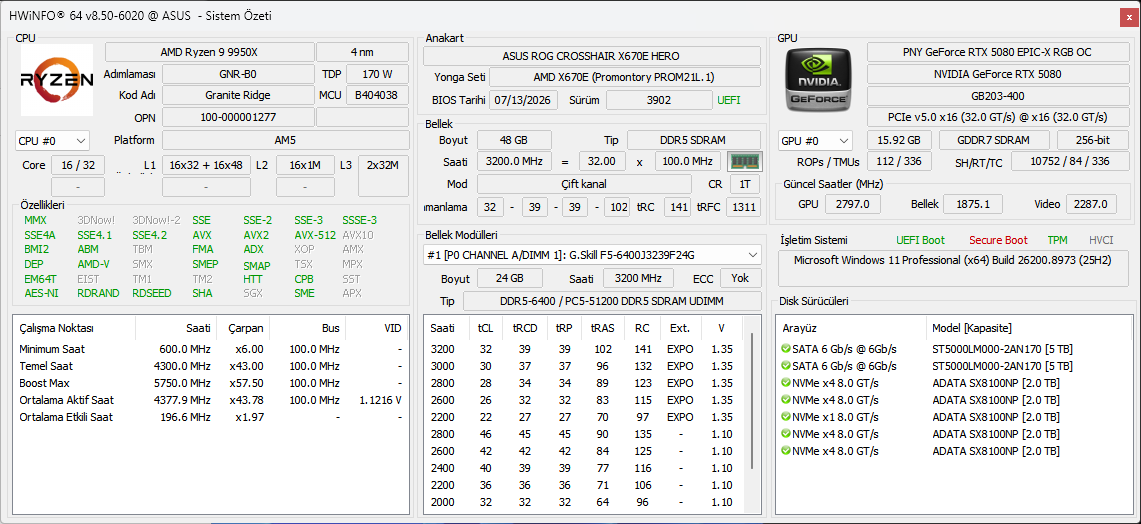Click the Arayüz column header in disk list
The width and height of the screenshot is (1141, 524).
(x=851, y=328)
